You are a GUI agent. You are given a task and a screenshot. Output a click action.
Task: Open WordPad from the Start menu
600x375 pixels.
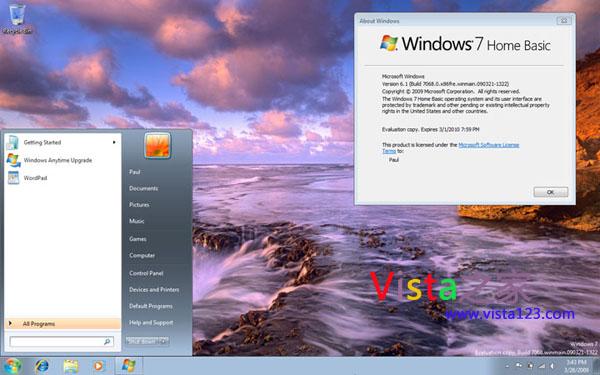pos(63,178)
